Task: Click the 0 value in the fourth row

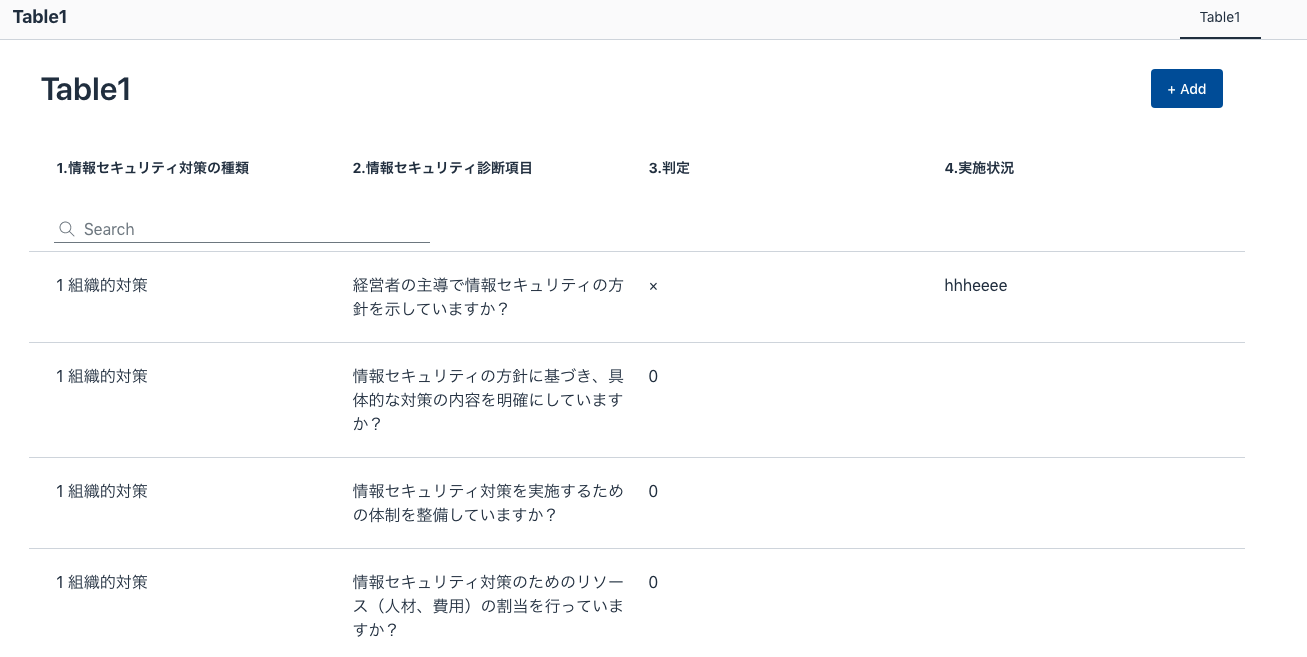Action: (x=653, y=583)
